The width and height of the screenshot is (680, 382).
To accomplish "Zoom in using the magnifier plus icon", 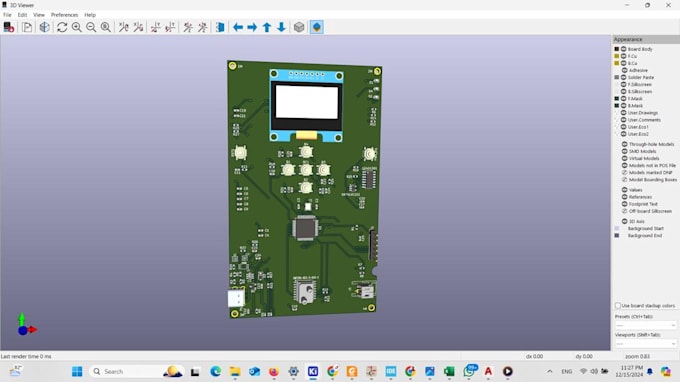I will (x=77, y=27).
